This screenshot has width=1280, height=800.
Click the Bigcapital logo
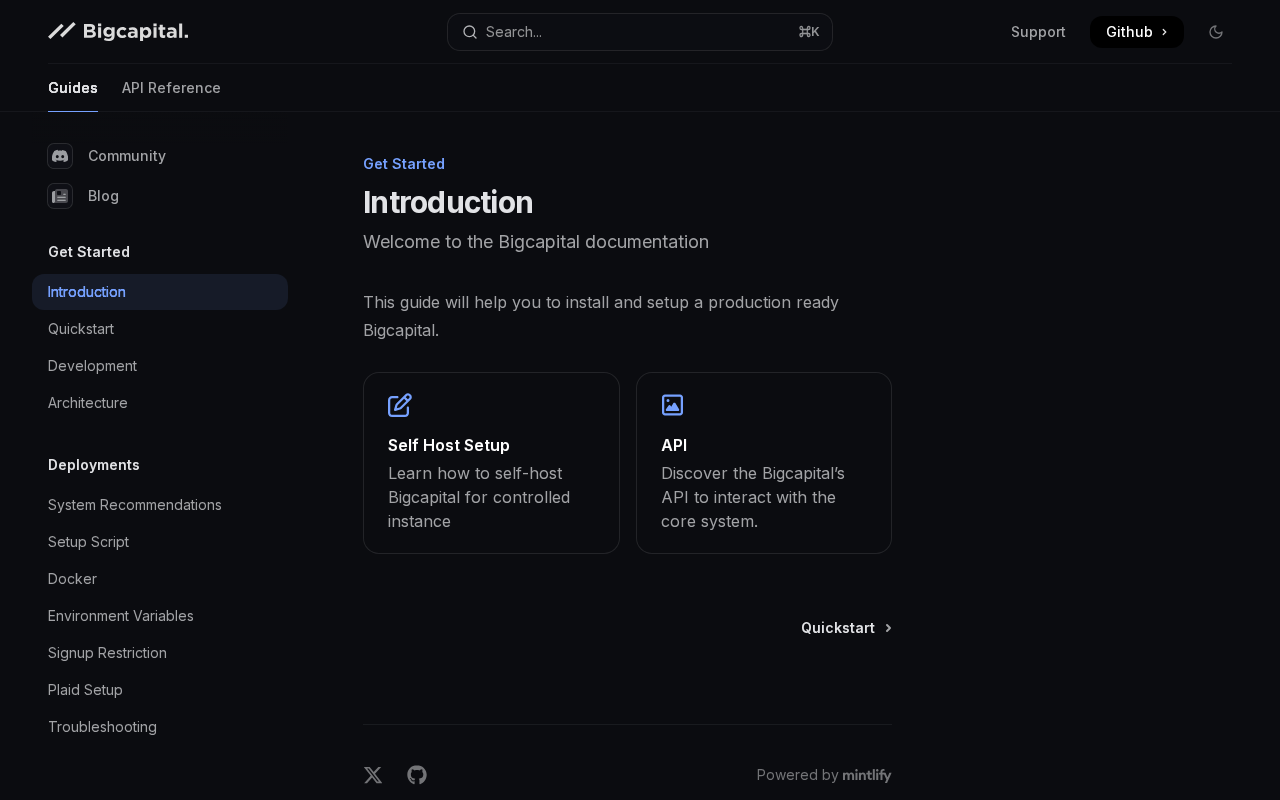[118, 32]
